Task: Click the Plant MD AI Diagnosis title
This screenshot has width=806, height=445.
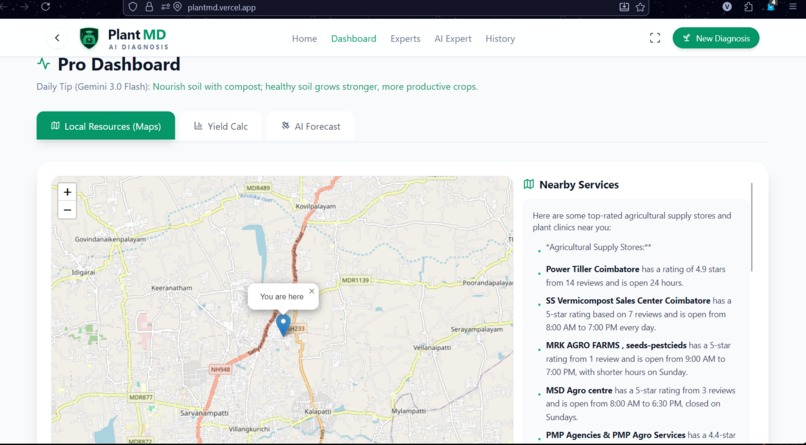Action: tap(138, 39)
